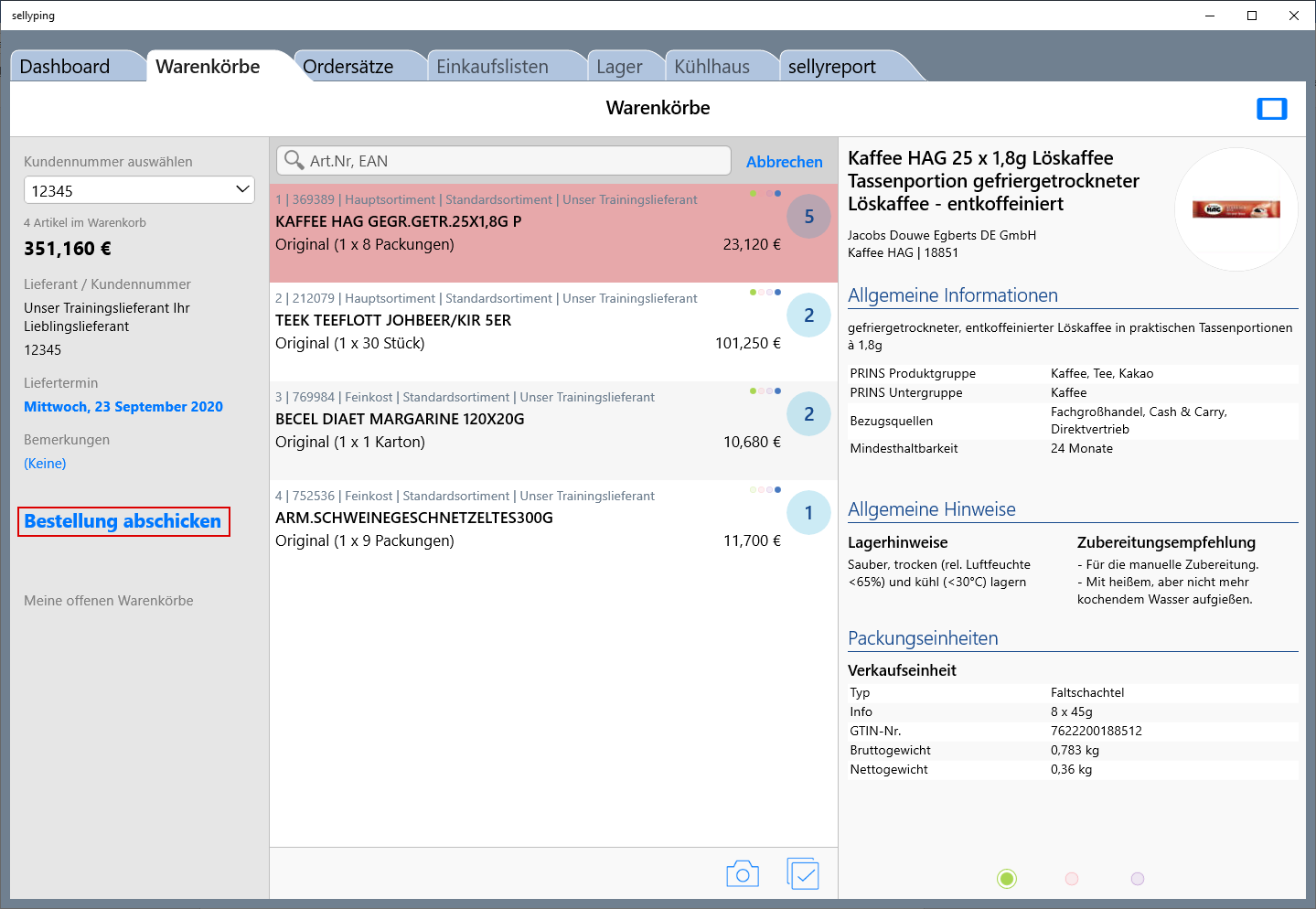The width and height of the screenshot is (1316, 909).
Task: Select the pink page indicator dot
Action: click(x=1072, y=879)
